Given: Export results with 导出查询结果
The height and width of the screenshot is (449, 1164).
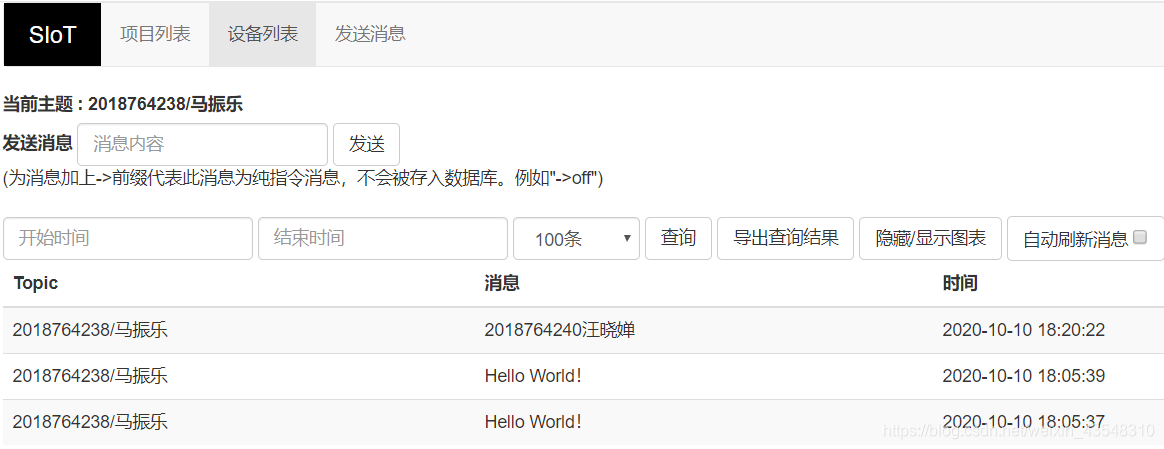Looking at the screenshot, I should pos(785,238).
